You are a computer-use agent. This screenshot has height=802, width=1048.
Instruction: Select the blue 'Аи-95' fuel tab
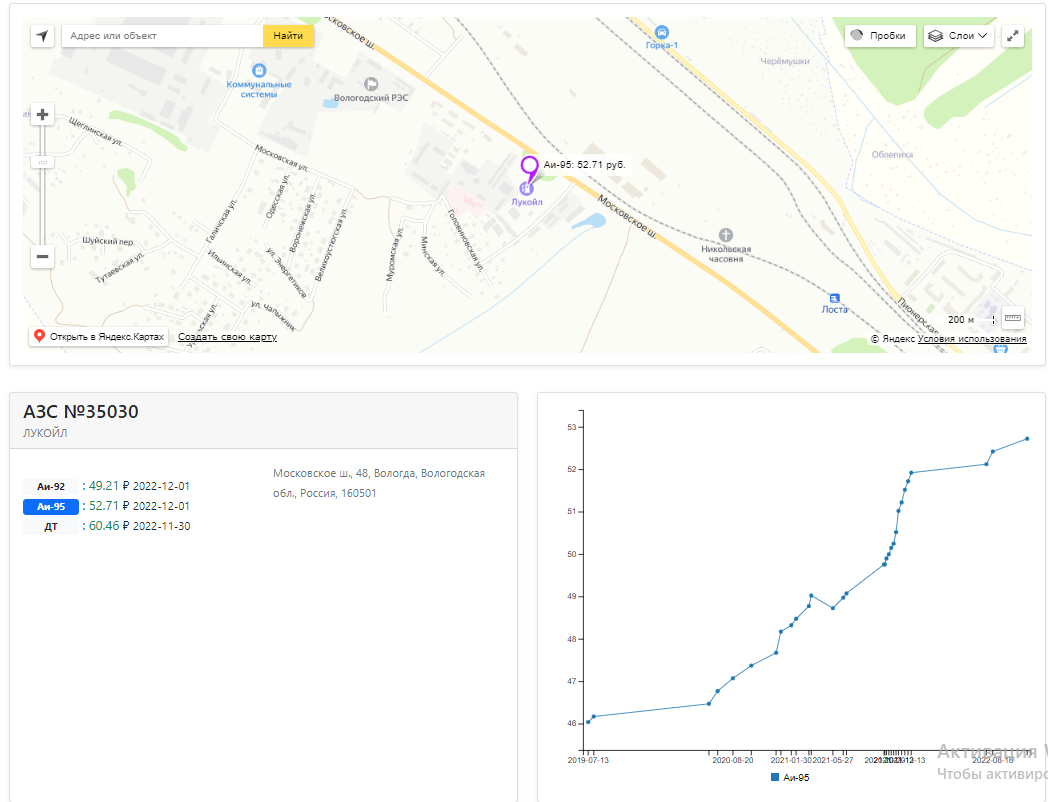(x=51, y=507)
